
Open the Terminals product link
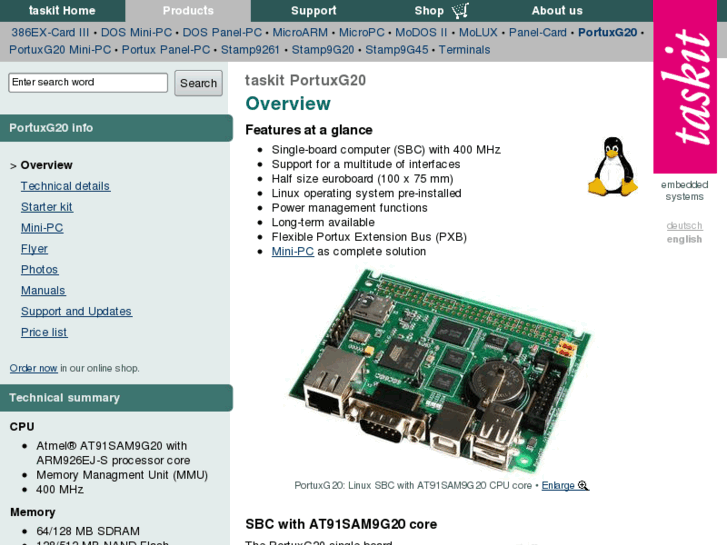pyautogui.click(x=464, y=50)
